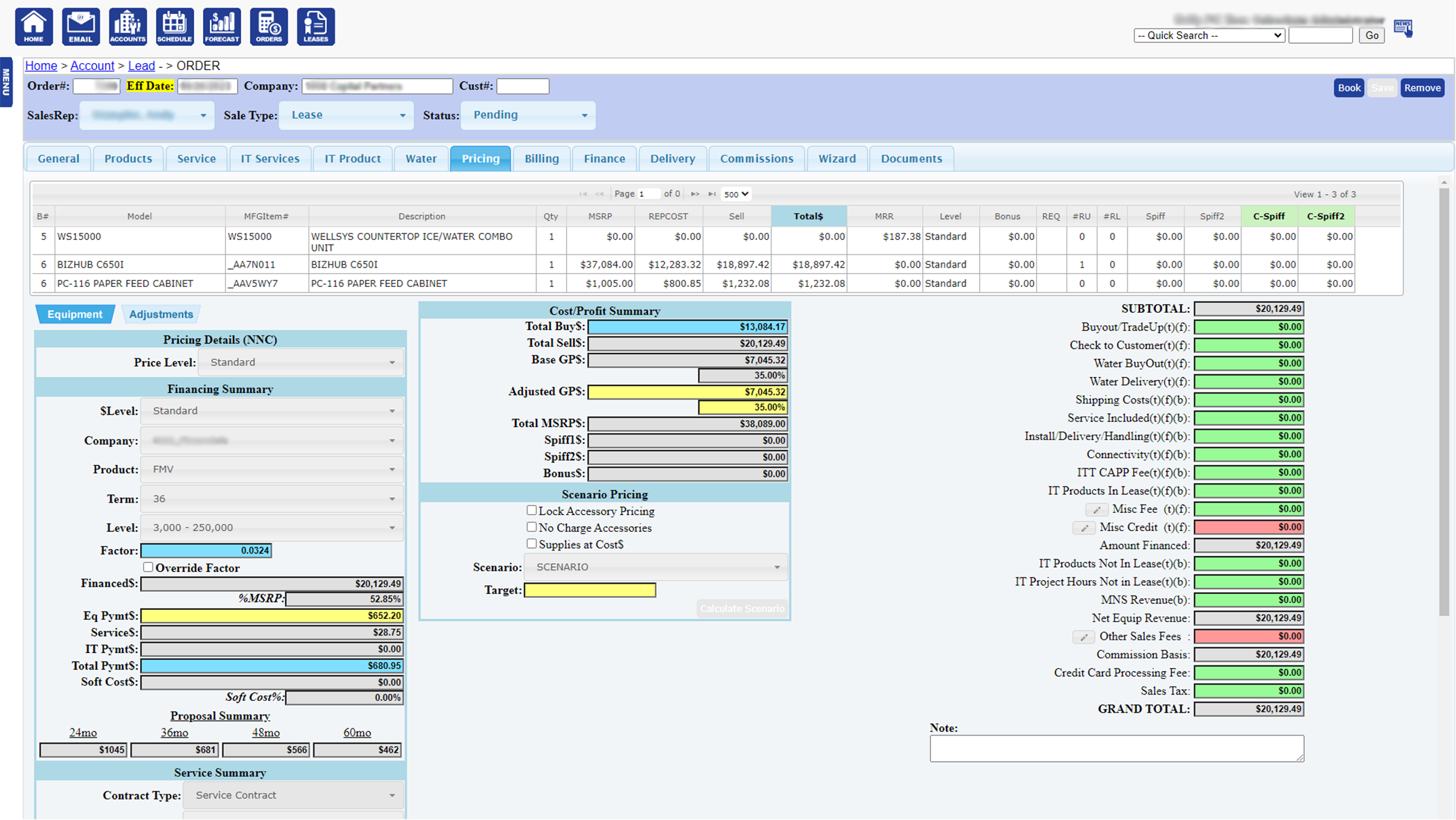Enable the Override Factor checkbox
Screen dimensions: 1456x820
148,567
